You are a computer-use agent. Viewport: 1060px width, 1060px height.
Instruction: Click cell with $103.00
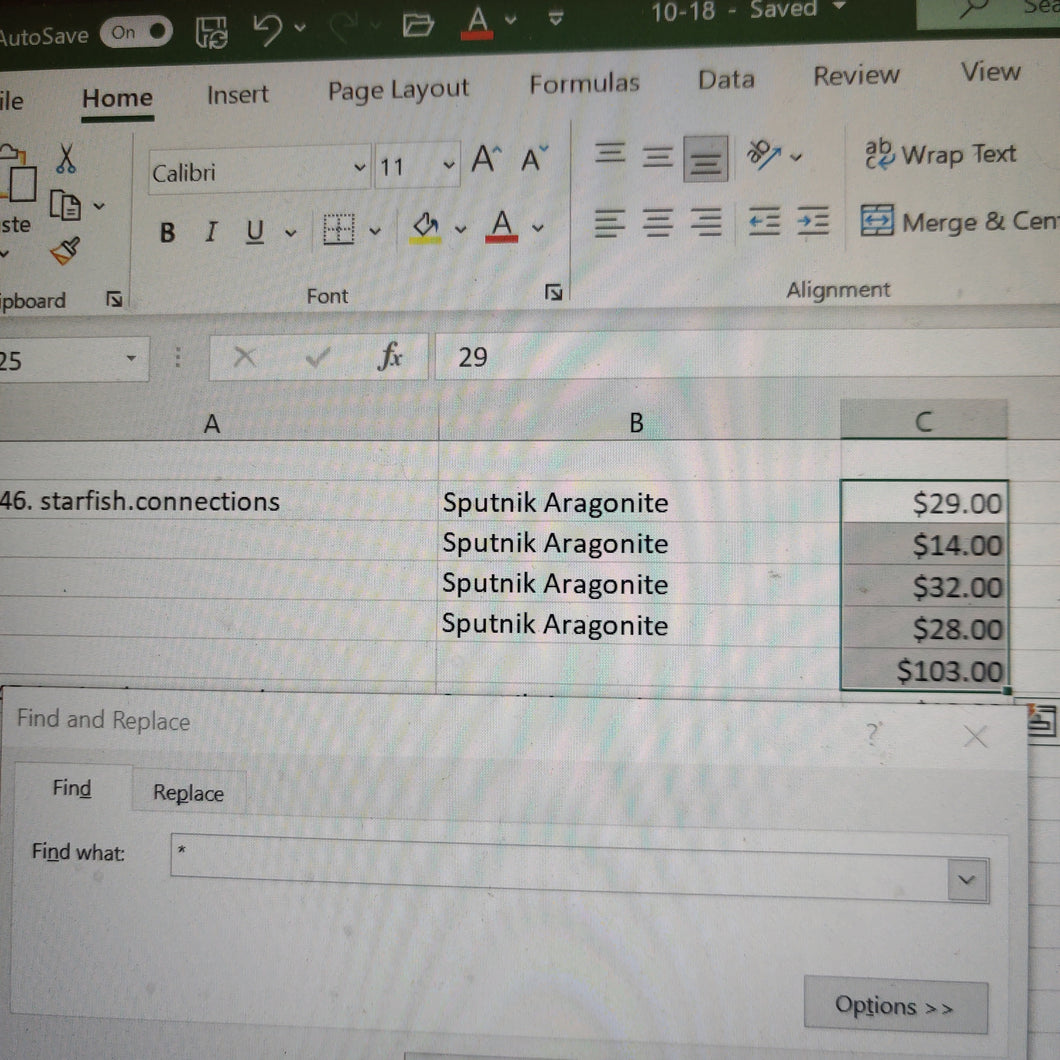923,670
